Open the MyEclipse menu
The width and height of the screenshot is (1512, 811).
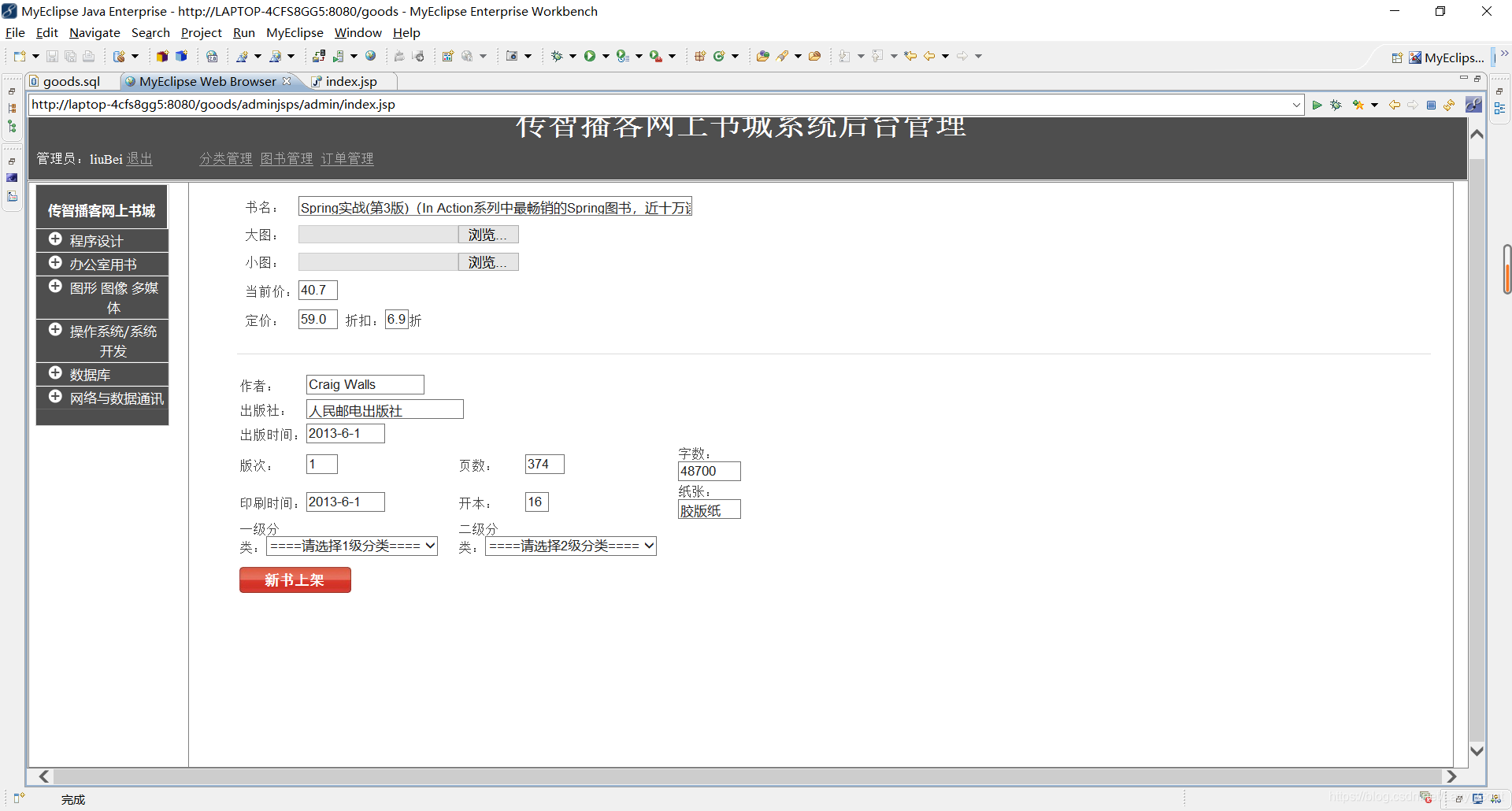295,33
